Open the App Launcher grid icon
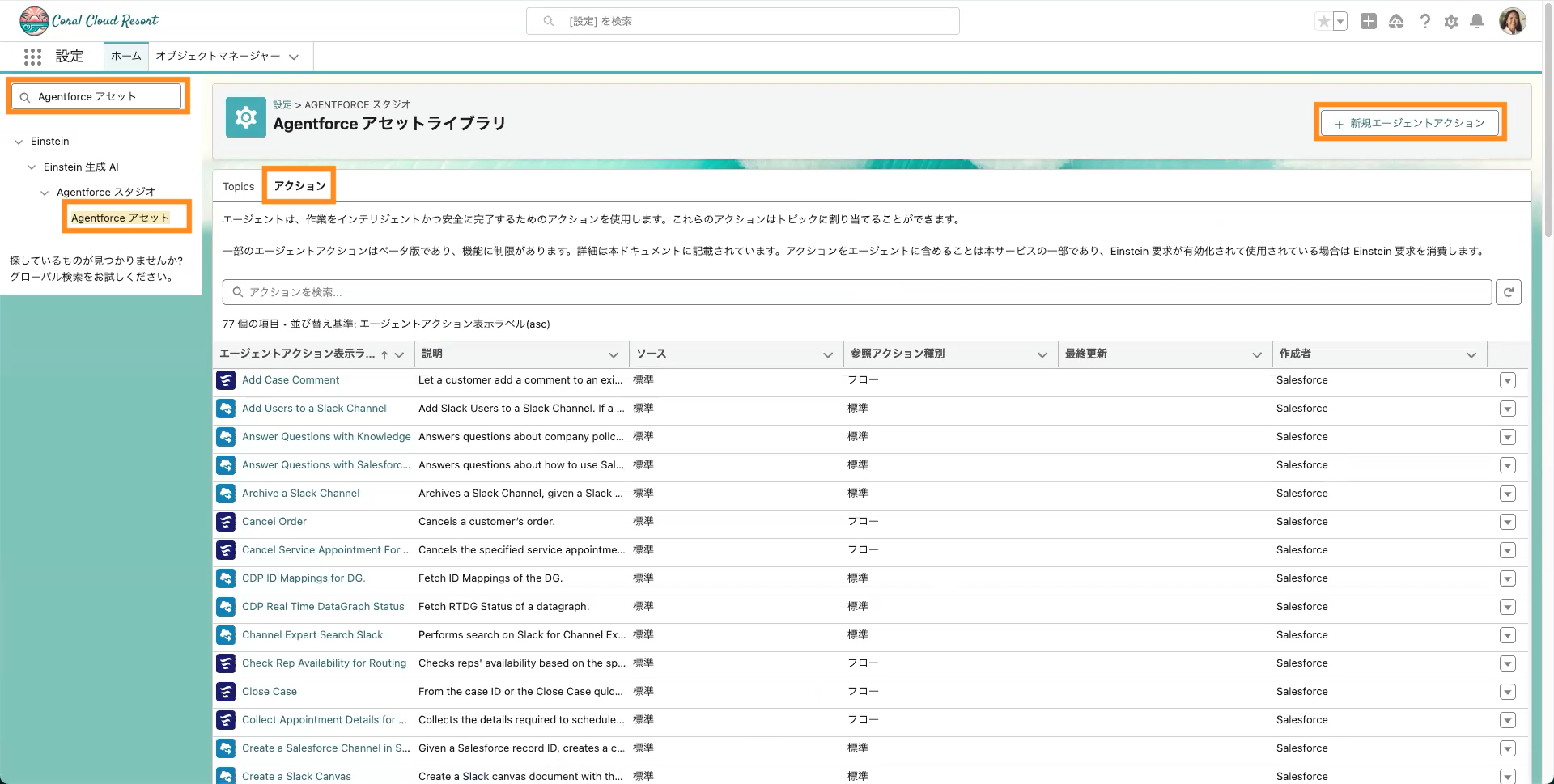Screen dimensions: 1554x784 (x=32, y=57)
